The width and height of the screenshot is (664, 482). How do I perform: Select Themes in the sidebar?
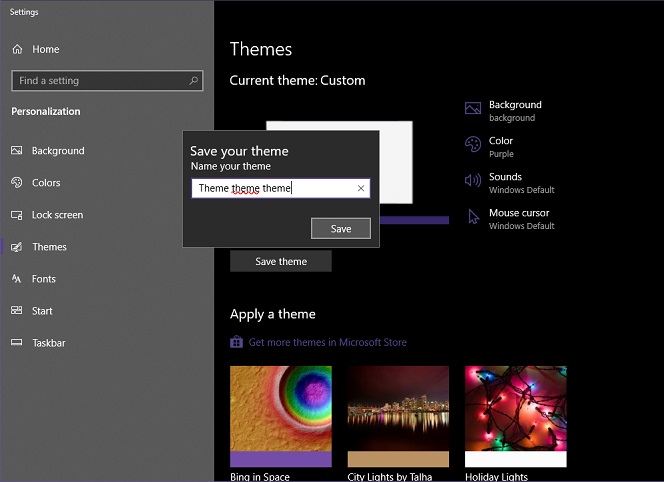50,247
